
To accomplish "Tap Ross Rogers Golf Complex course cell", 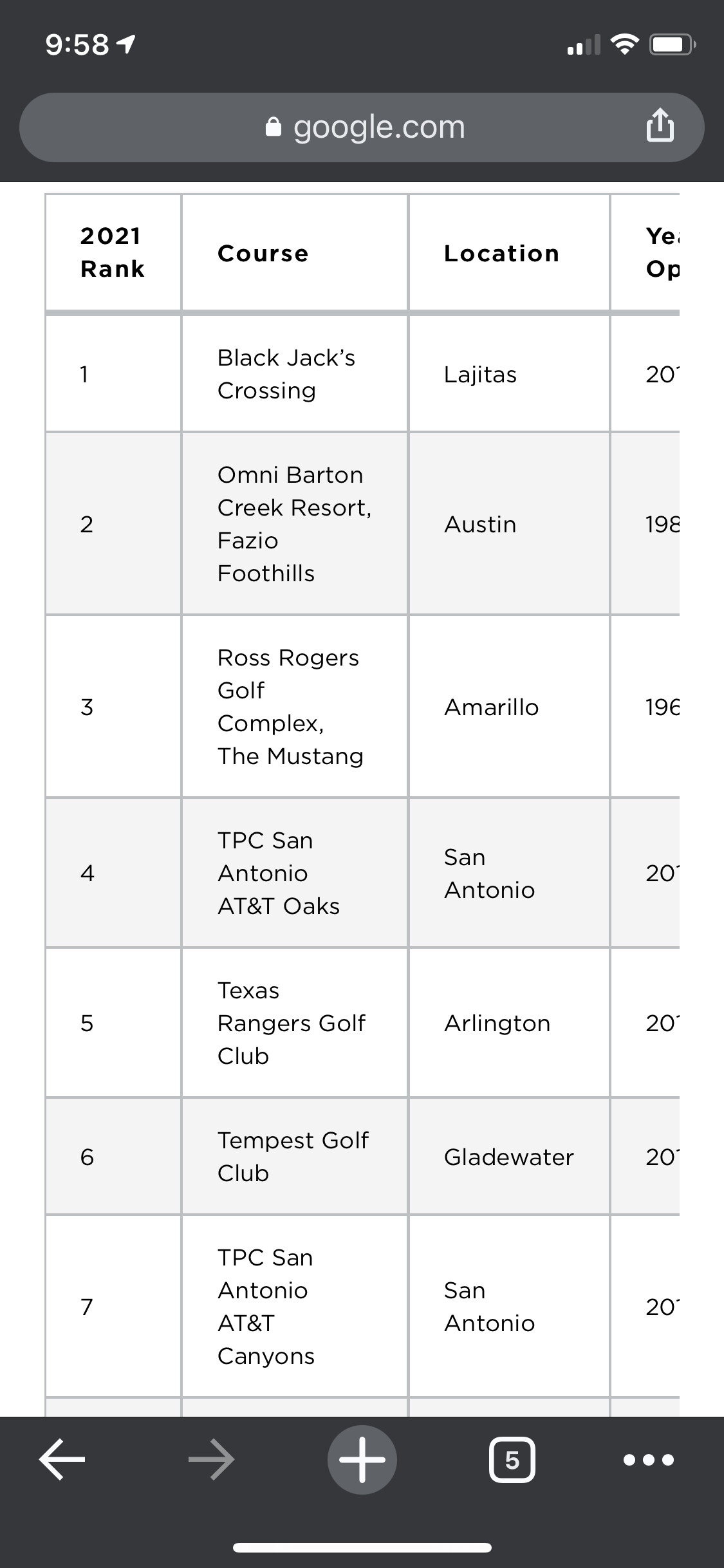I will tap(290, 707).
